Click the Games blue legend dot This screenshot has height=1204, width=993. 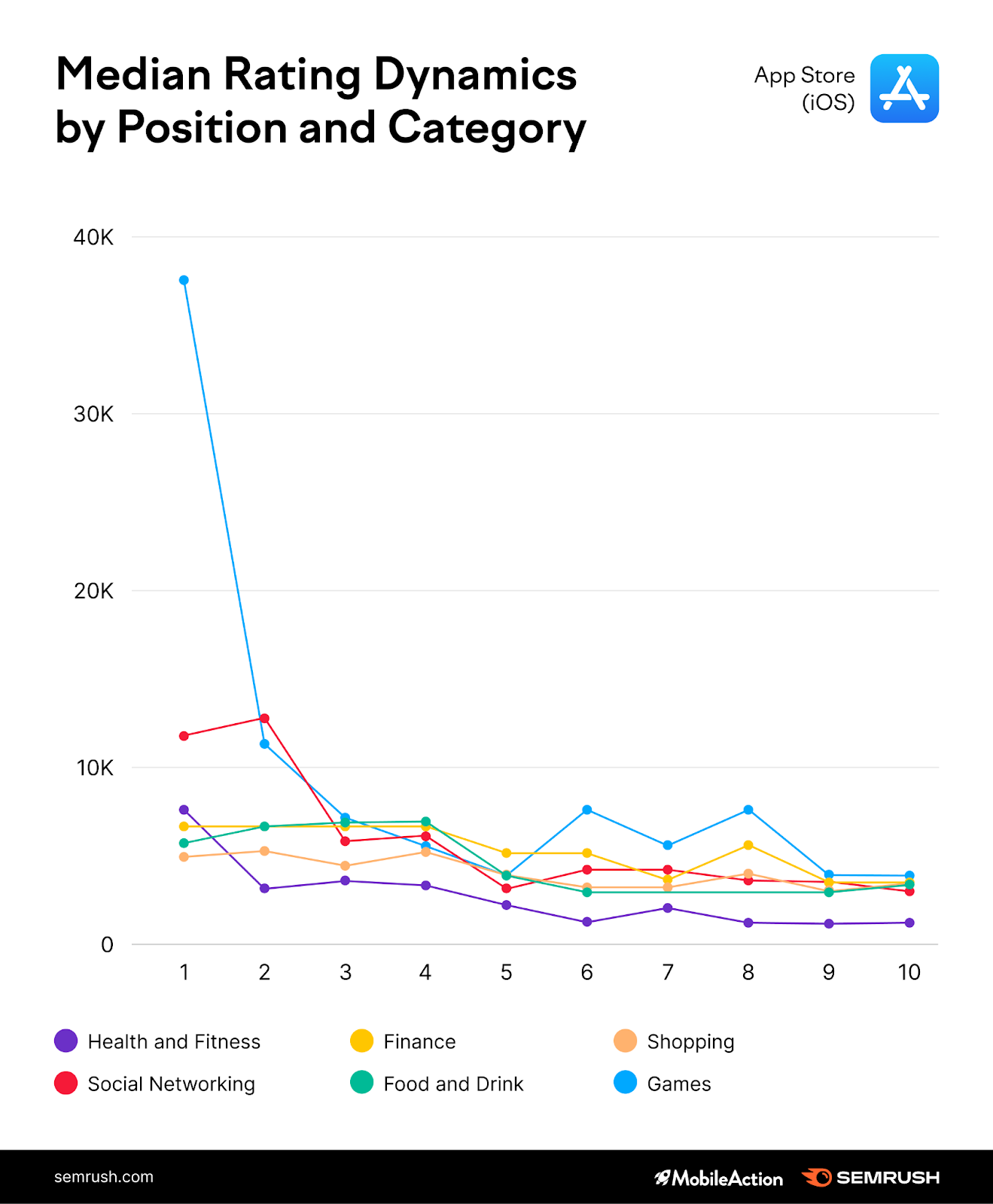626,1083
